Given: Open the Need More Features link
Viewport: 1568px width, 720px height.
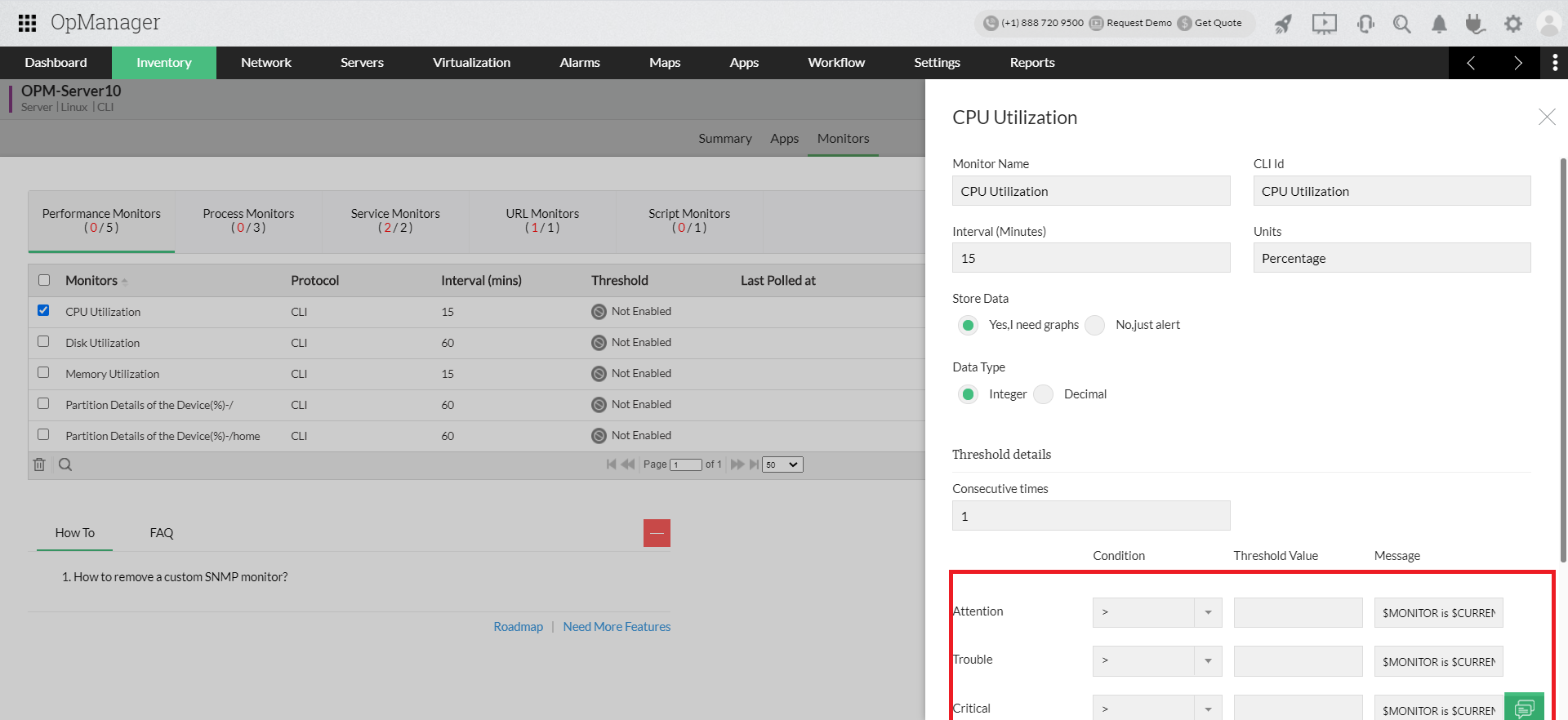Looking at the screenshot, I should click(x=617, y=627).
